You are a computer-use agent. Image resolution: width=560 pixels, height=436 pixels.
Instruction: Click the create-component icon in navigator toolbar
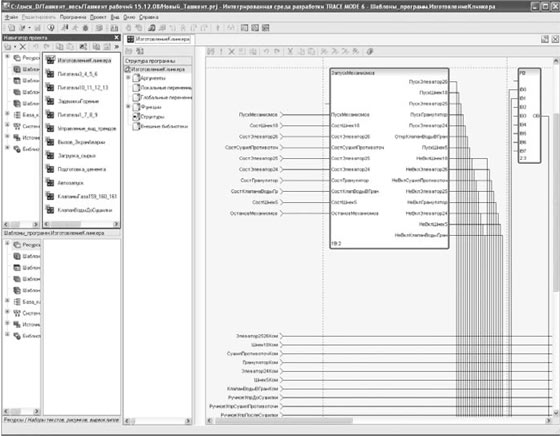coord(8,46)
